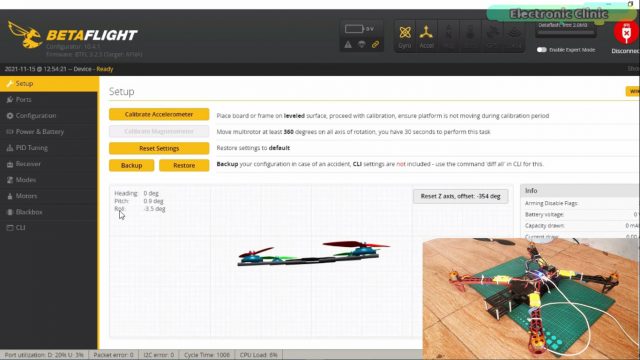
Task: Click the Betaflight bee logo
Action: pyautogui.click(x=25, y=35)
